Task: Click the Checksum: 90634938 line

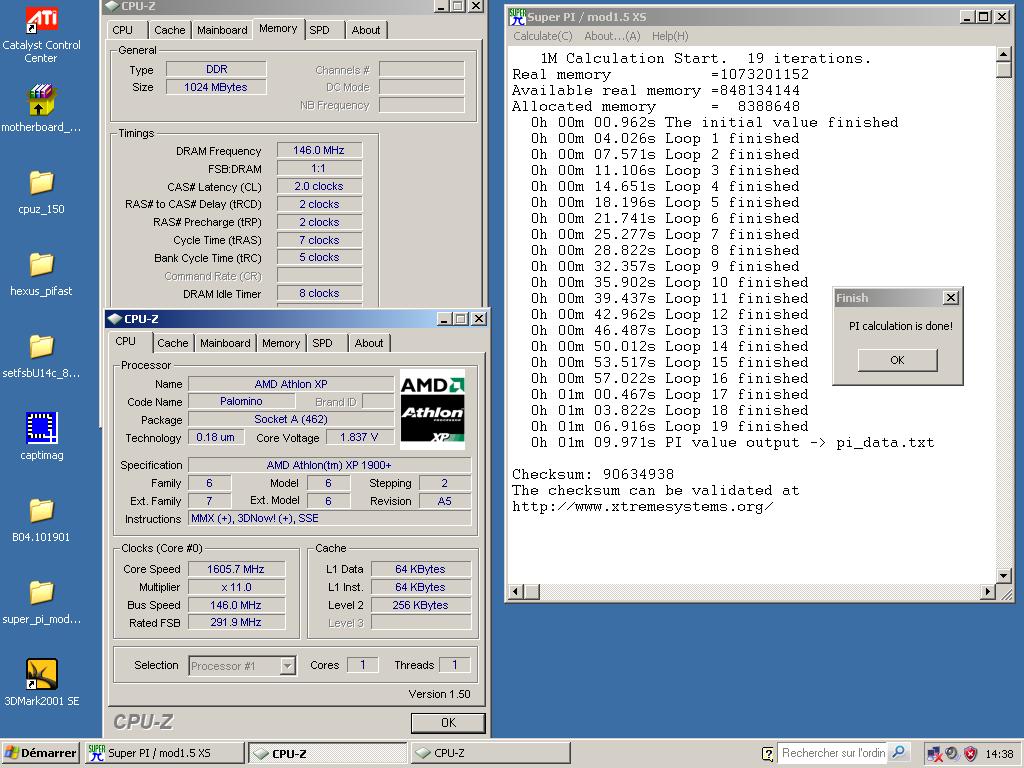Action: (592, 474)
